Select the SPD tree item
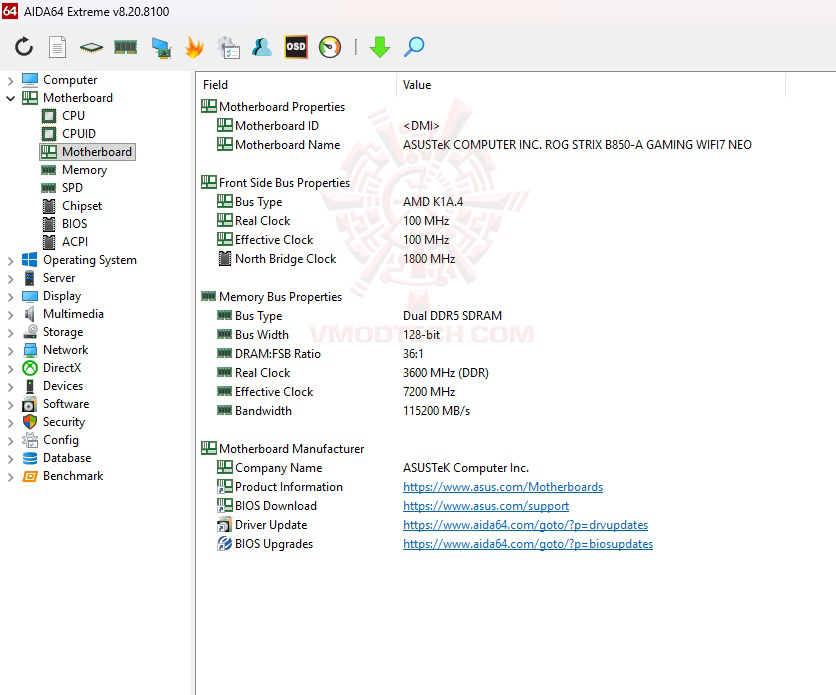 tap(72, 188)
